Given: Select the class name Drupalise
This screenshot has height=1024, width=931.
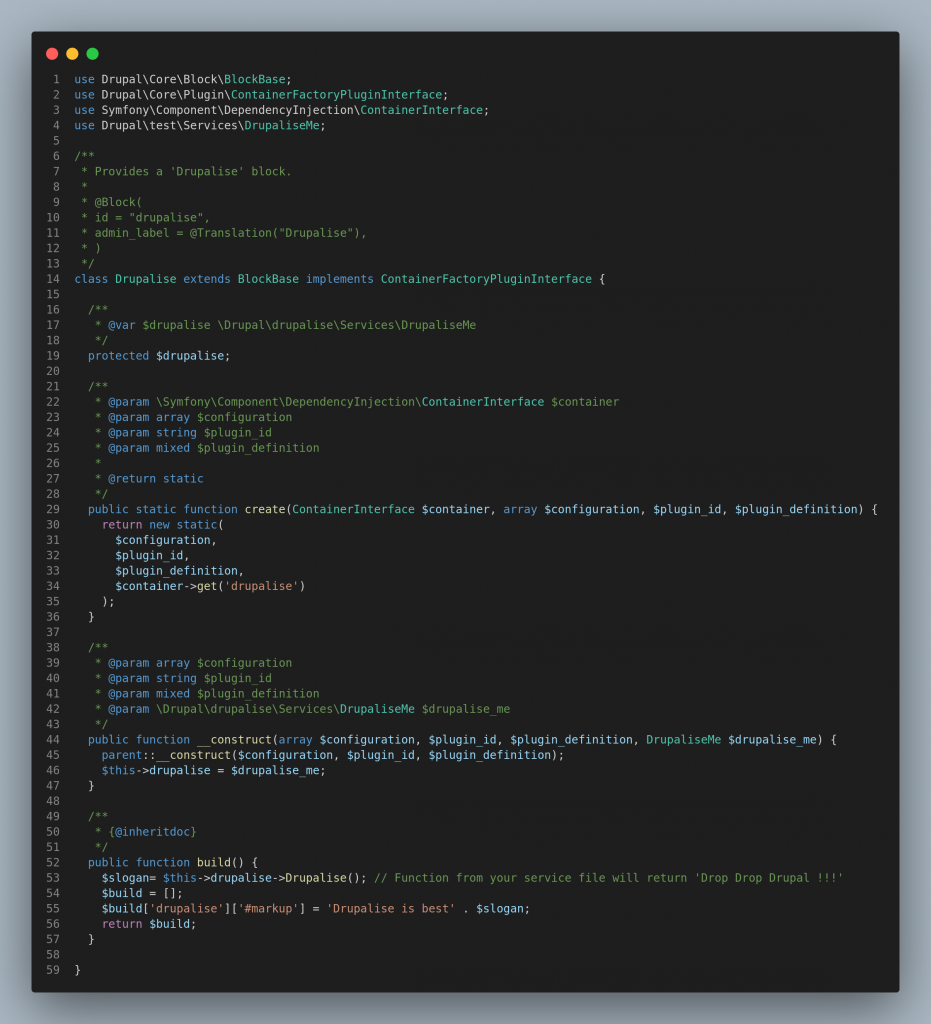Looking at the screenshot, I should click(x=146, y=278).
